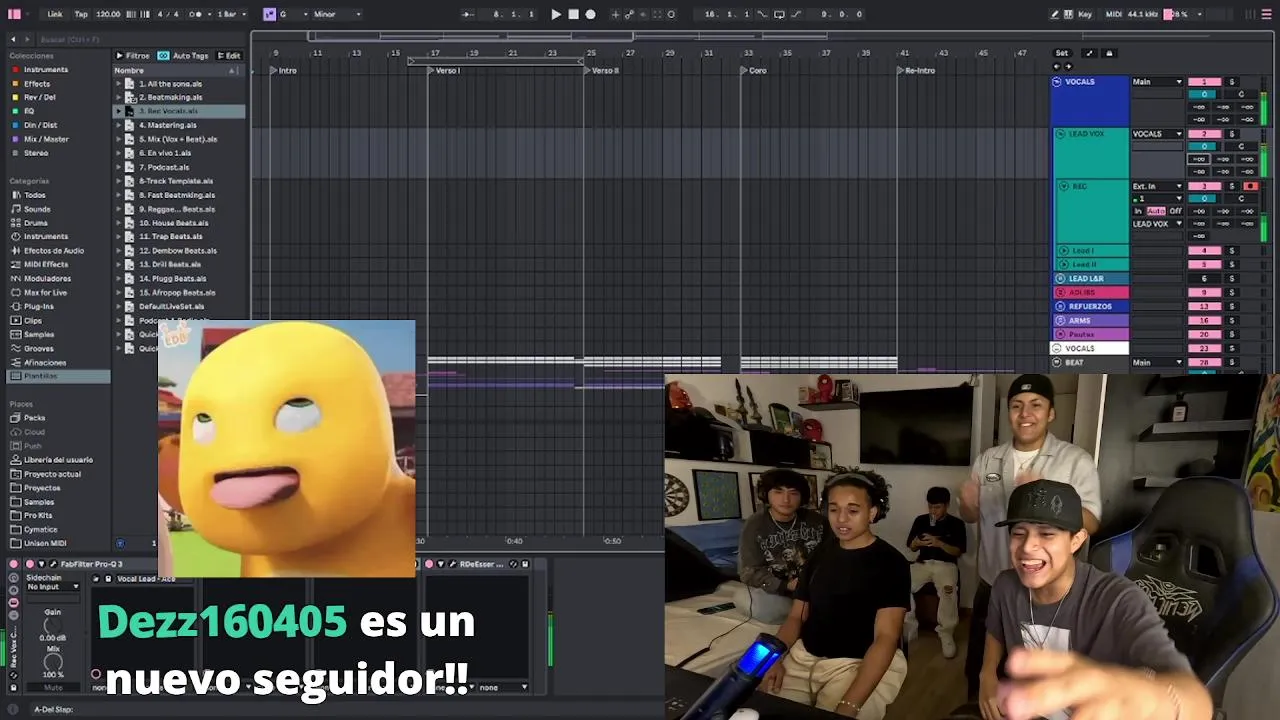Open the Drums category in browser
Screen dimensions: 1280x720
[x=36, y=223]
